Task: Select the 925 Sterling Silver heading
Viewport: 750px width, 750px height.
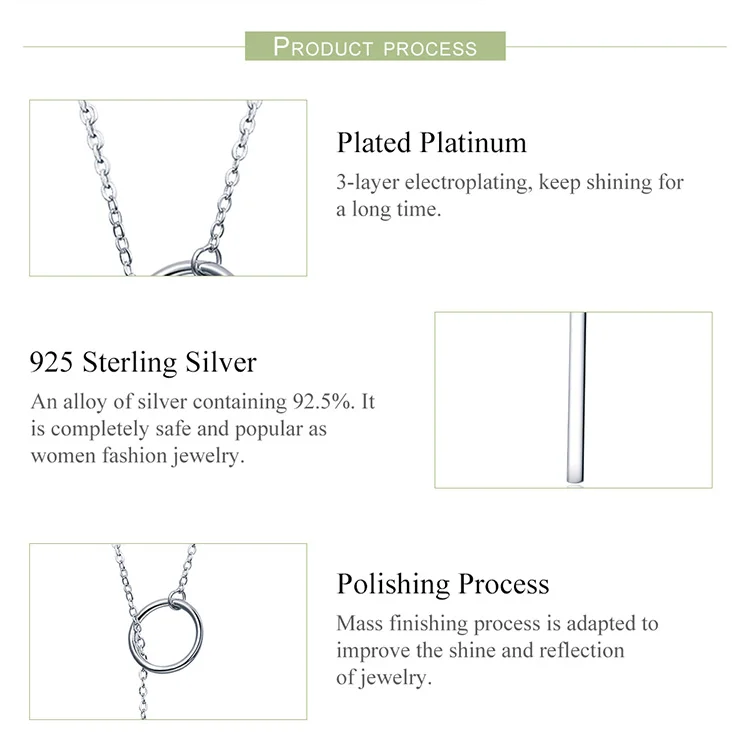Action: tap(143, 362)
